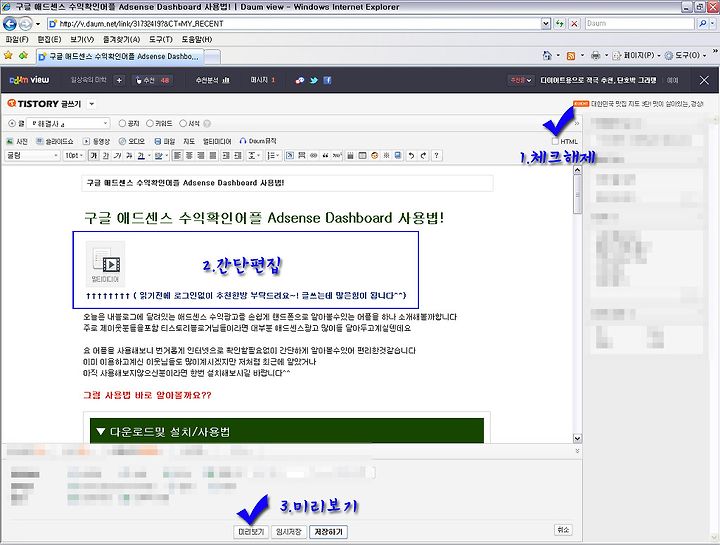
Task: Toggle bold (가) formatting
Action: [94, 156]
